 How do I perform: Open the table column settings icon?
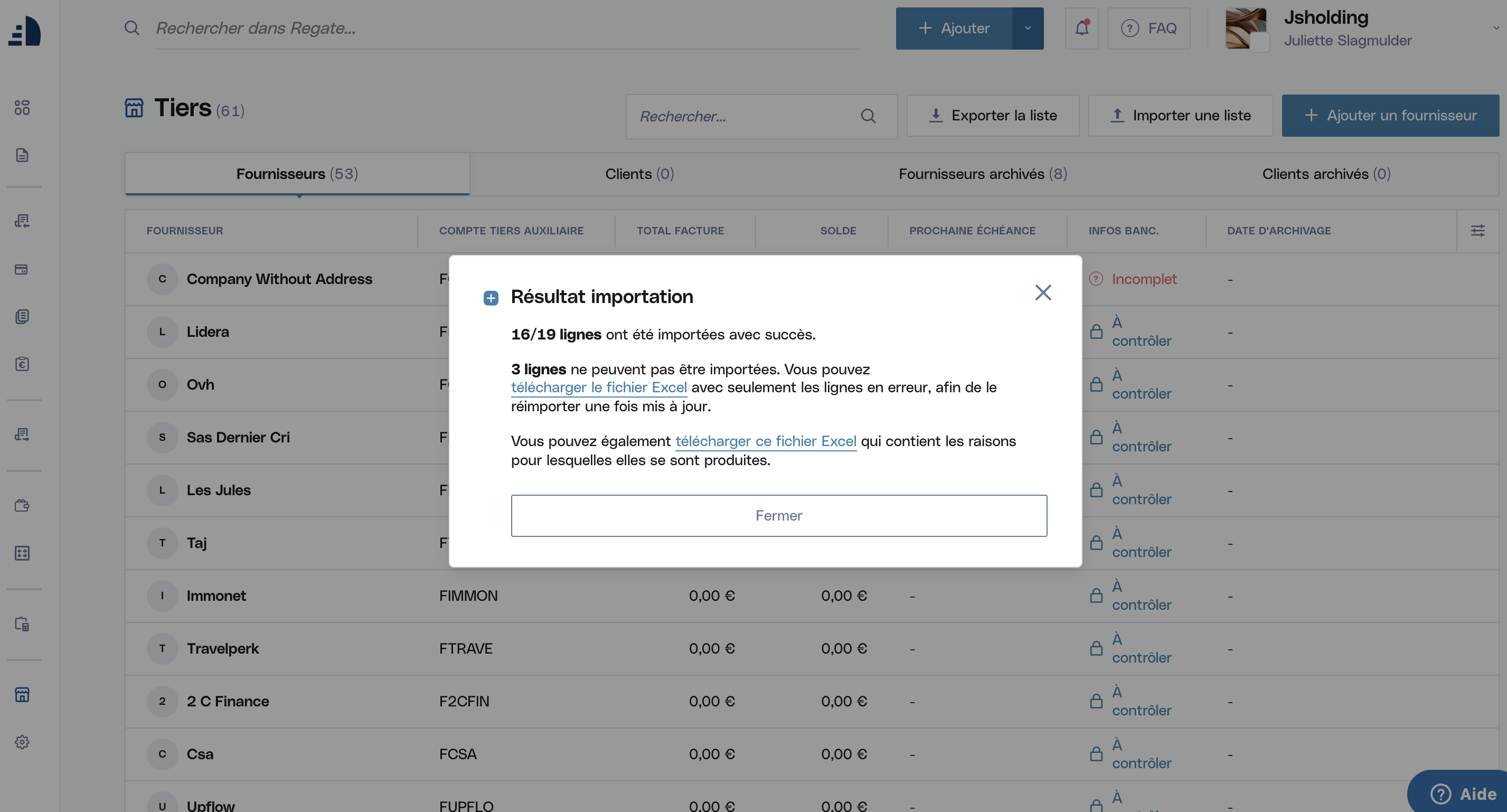tap(1478, 231)
